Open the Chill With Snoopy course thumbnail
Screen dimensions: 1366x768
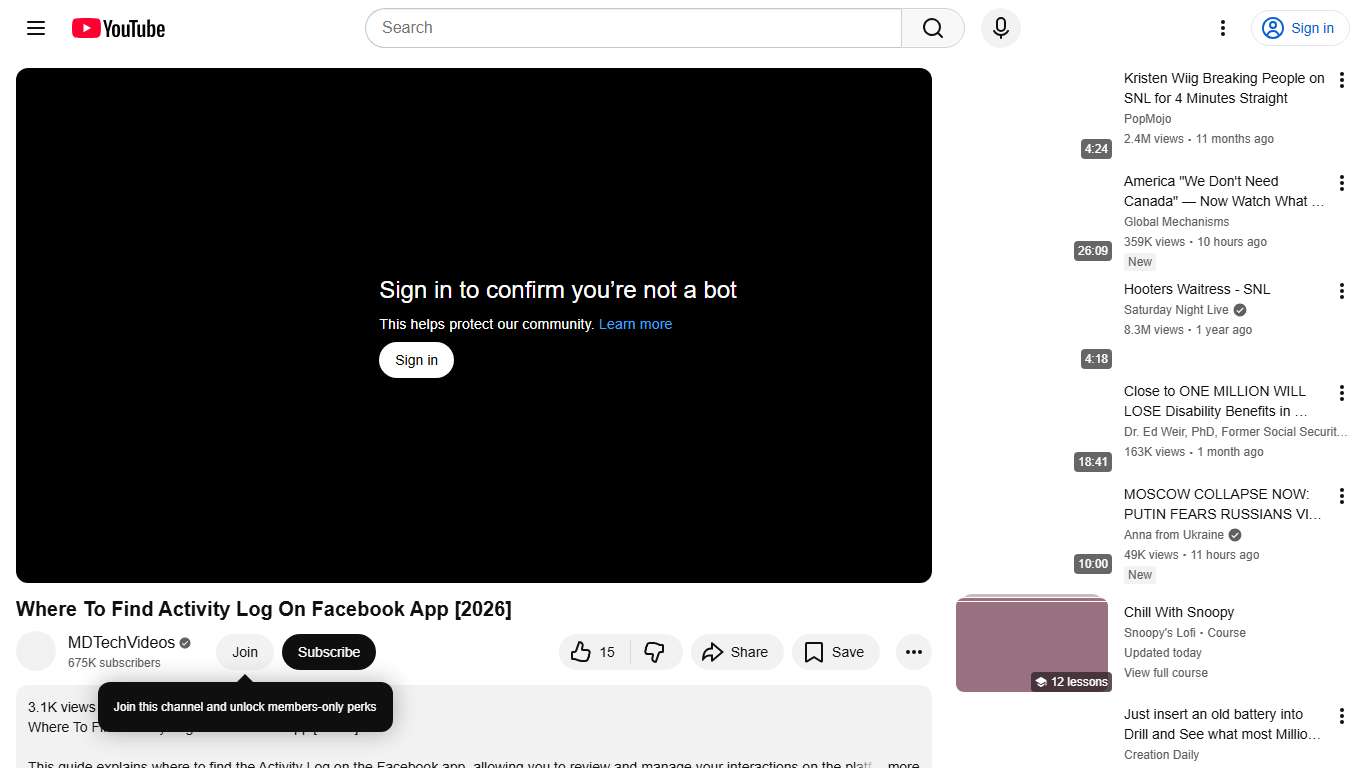[1032, 644]
